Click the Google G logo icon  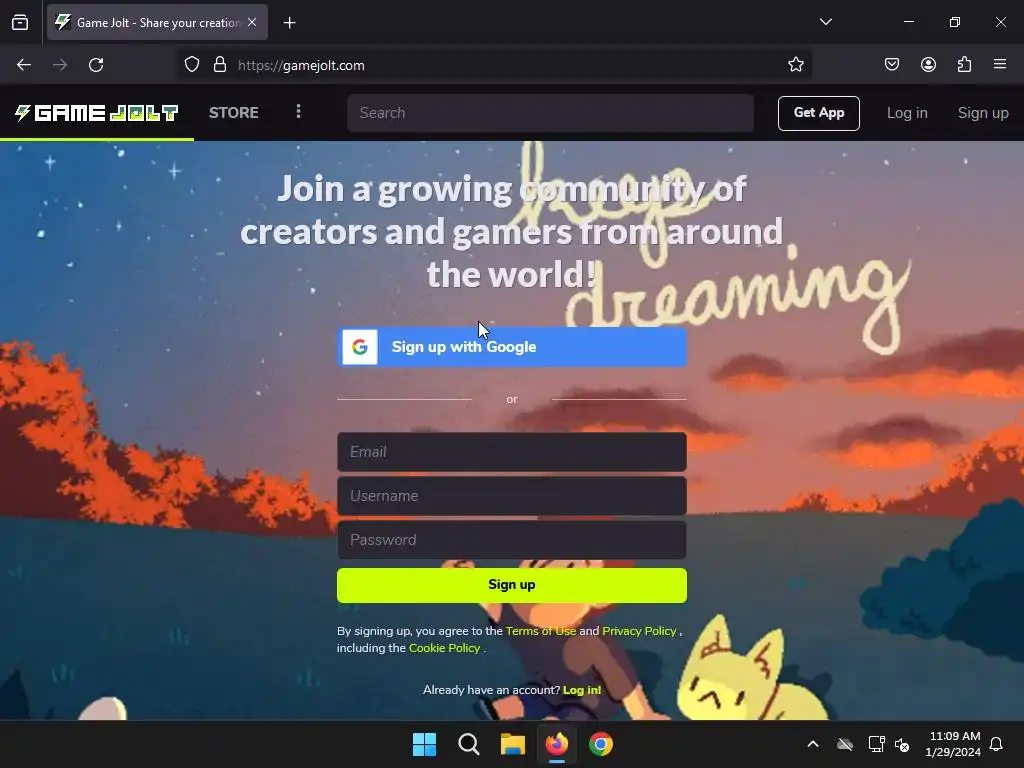(x=360, y=347)
